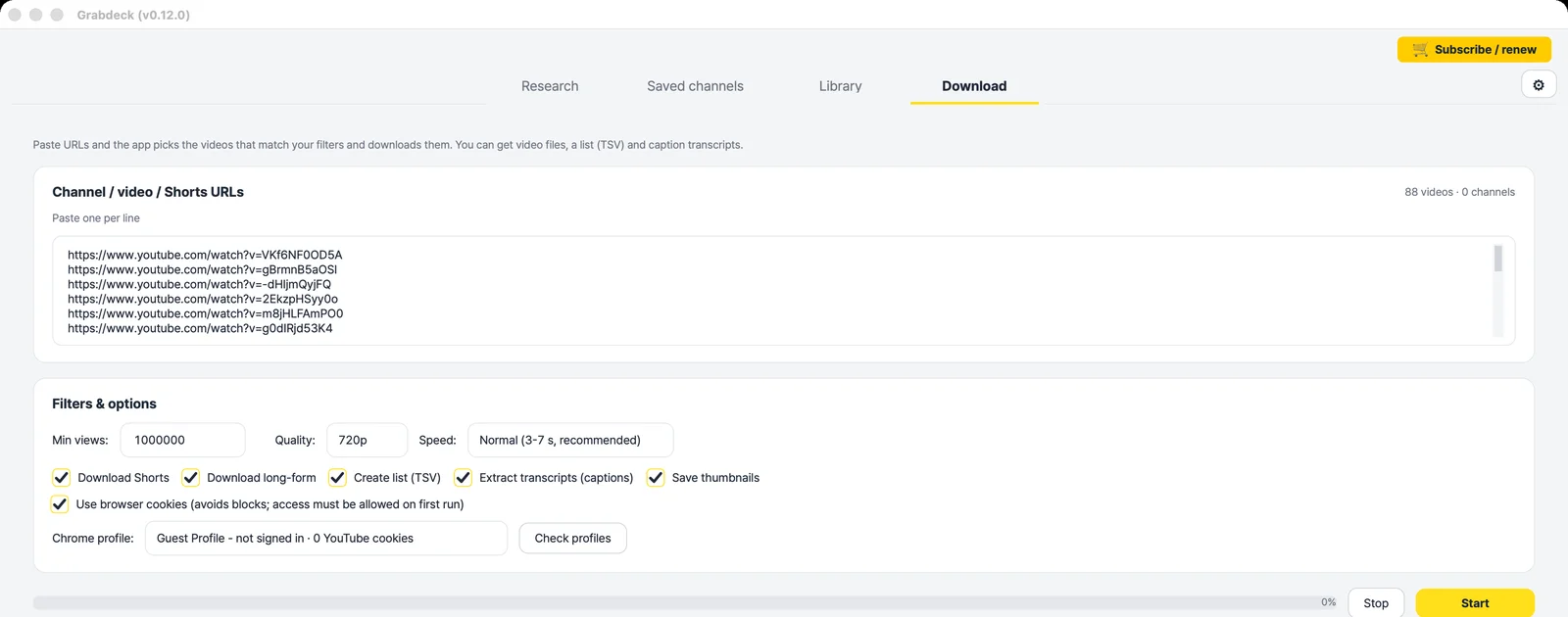The width and height of the screenshot is (1568, 617).
Task: Click the 'Filters & options' heading
Action: [104, 403]
